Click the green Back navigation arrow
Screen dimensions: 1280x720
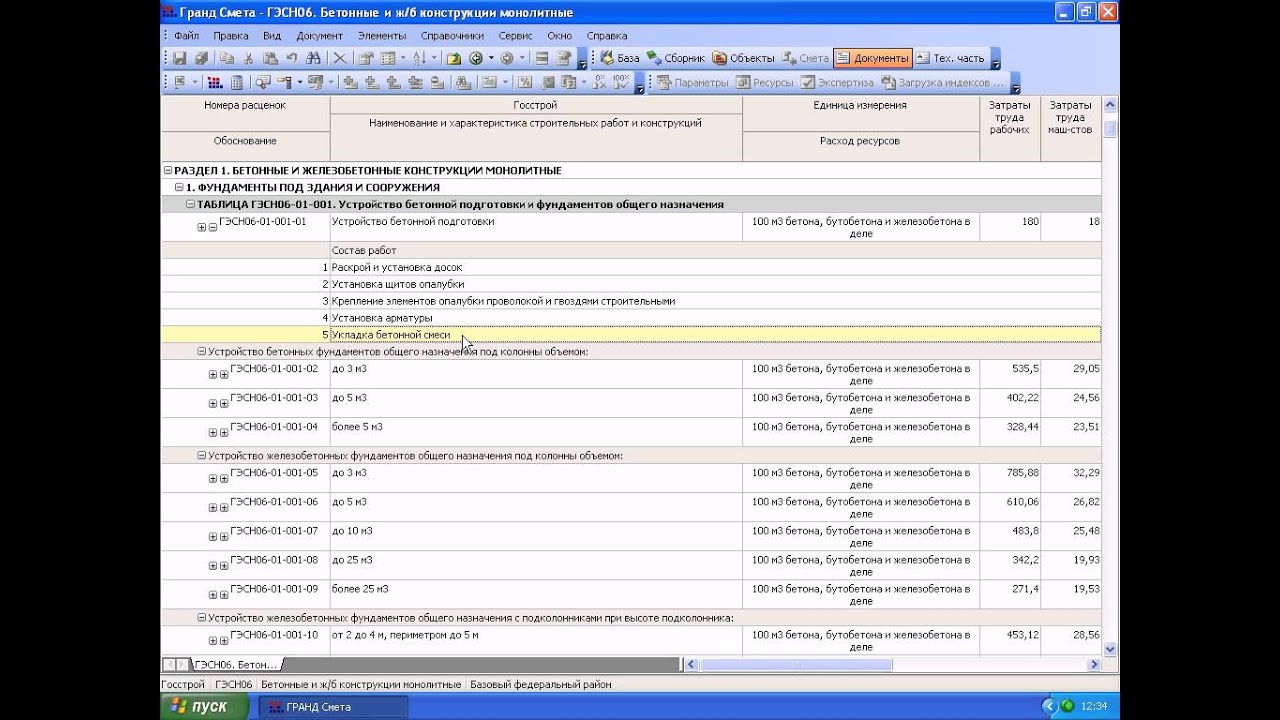click(x=476, y=58)
